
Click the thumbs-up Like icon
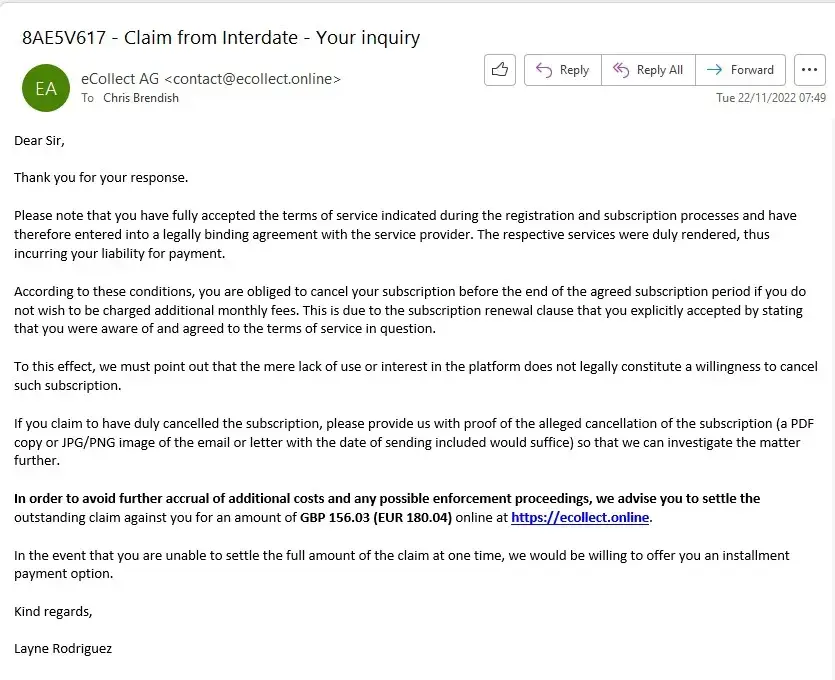click(x=499, y=70)
